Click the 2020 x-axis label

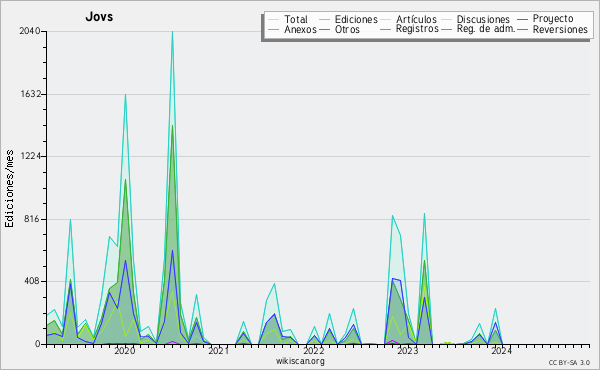point(125,351)
